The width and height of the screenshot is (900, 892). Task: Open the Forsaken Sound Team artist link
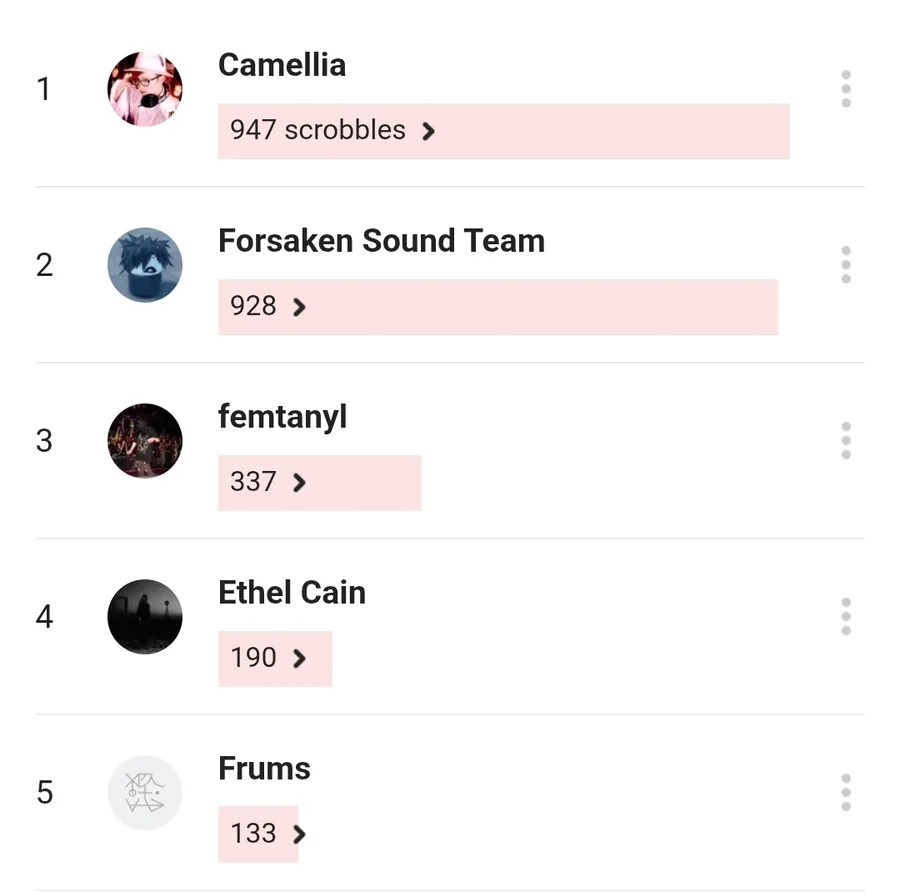coord(381,241)
